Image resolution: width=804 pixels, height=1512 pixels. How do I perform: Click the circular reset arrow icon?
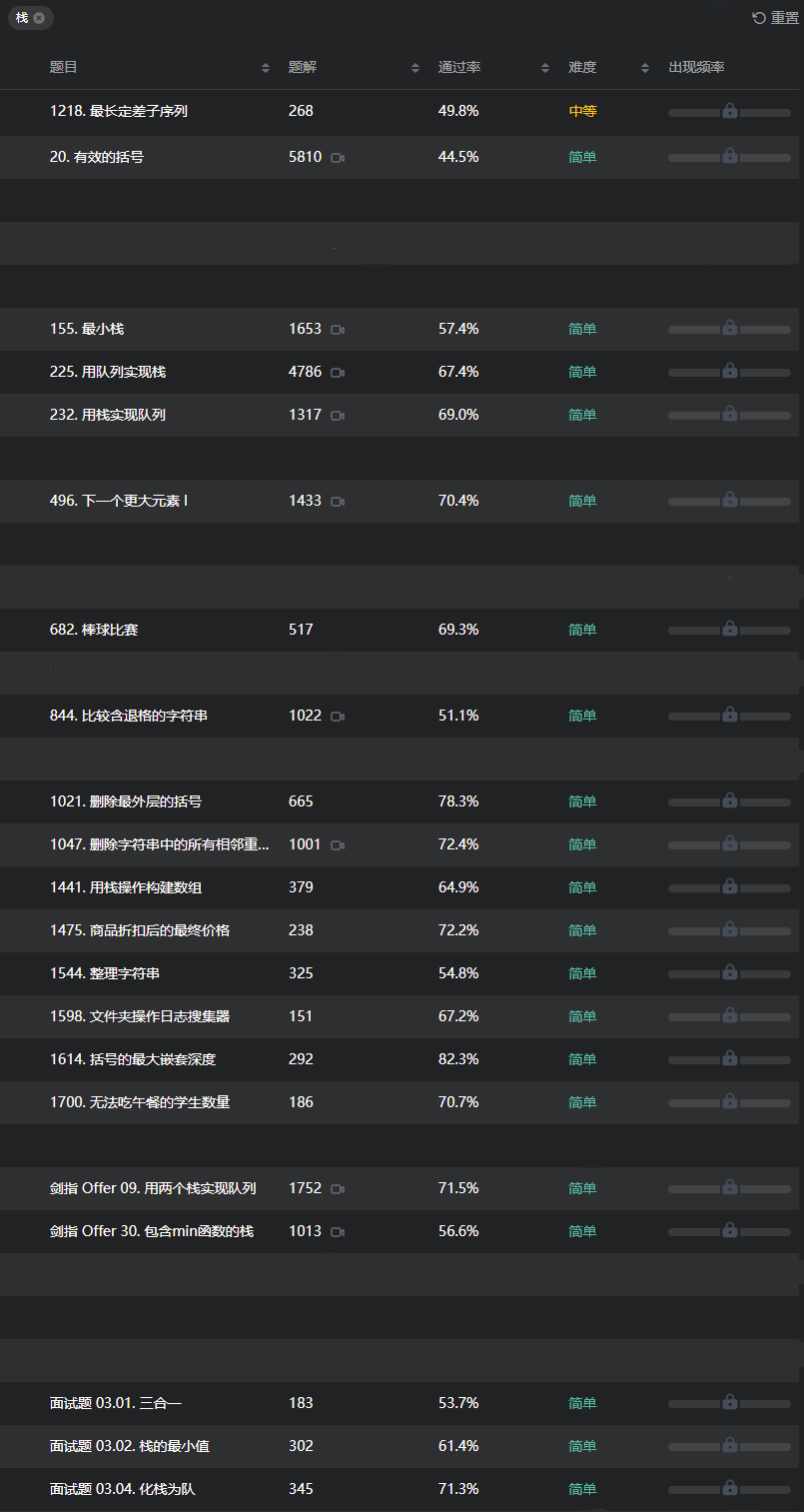(756, 17)
